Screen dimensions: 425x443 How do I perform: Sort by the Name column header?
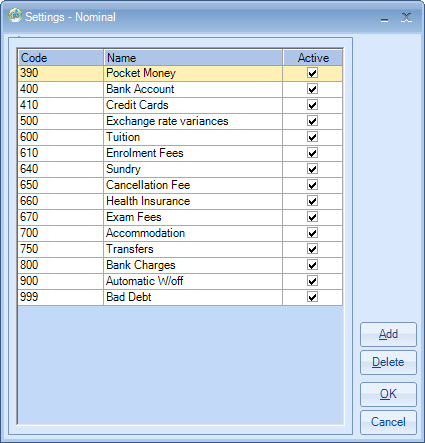pyautogui.click(x=193, y=58)
